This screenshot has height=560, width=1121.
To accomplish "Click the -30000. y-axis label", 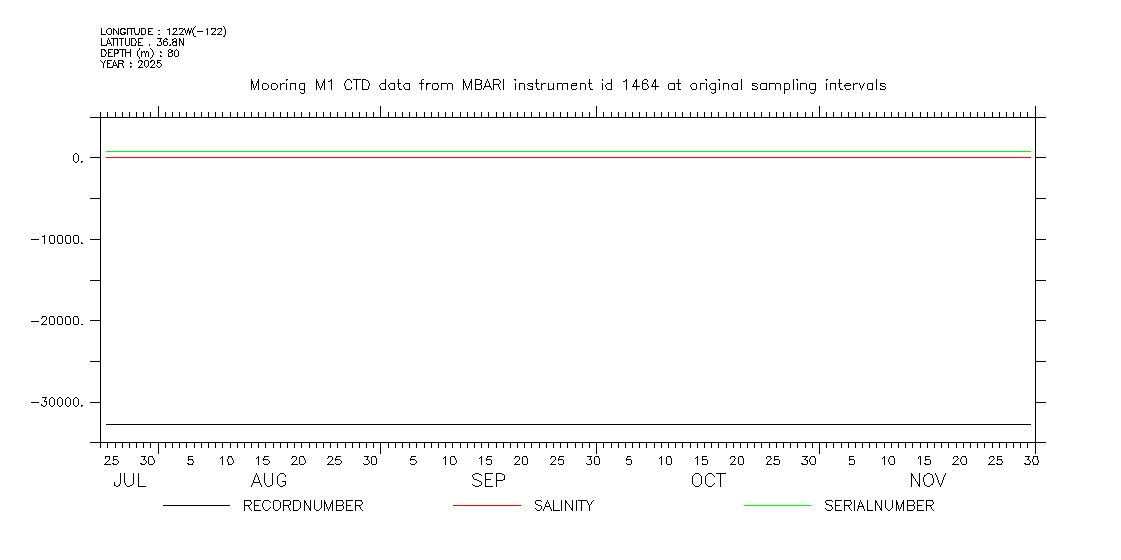I will (60, 403).
